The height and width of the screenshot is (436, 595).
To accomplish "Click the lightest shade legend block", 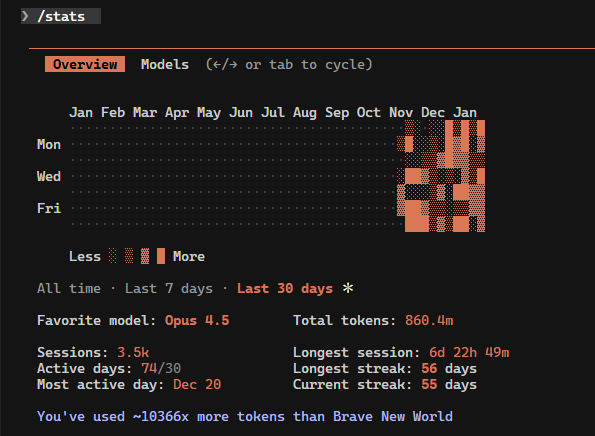I will tap(113, 256).
